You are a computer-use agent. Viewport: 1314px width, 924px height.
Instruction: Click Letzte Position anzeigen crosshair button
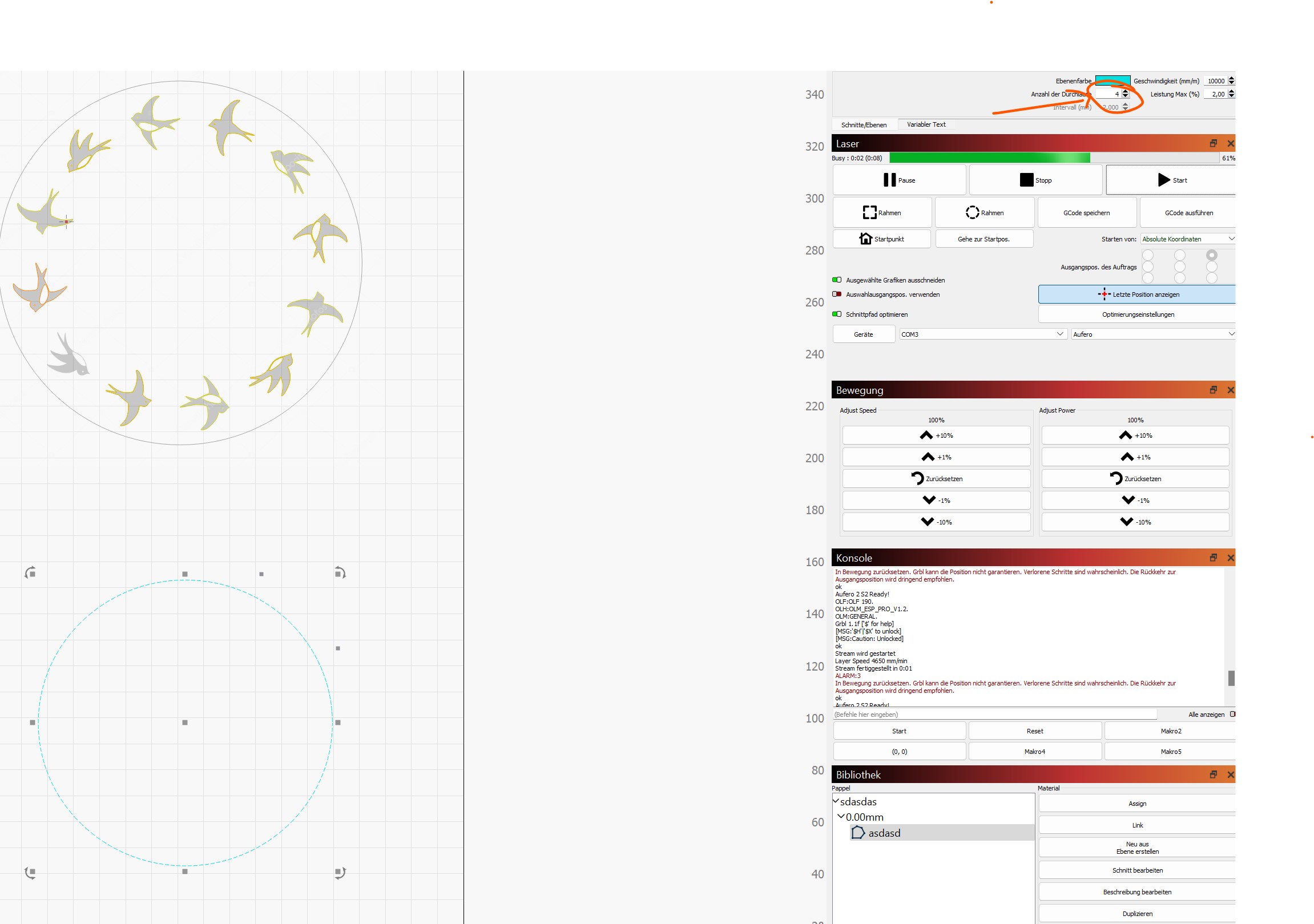(1138, 294)
